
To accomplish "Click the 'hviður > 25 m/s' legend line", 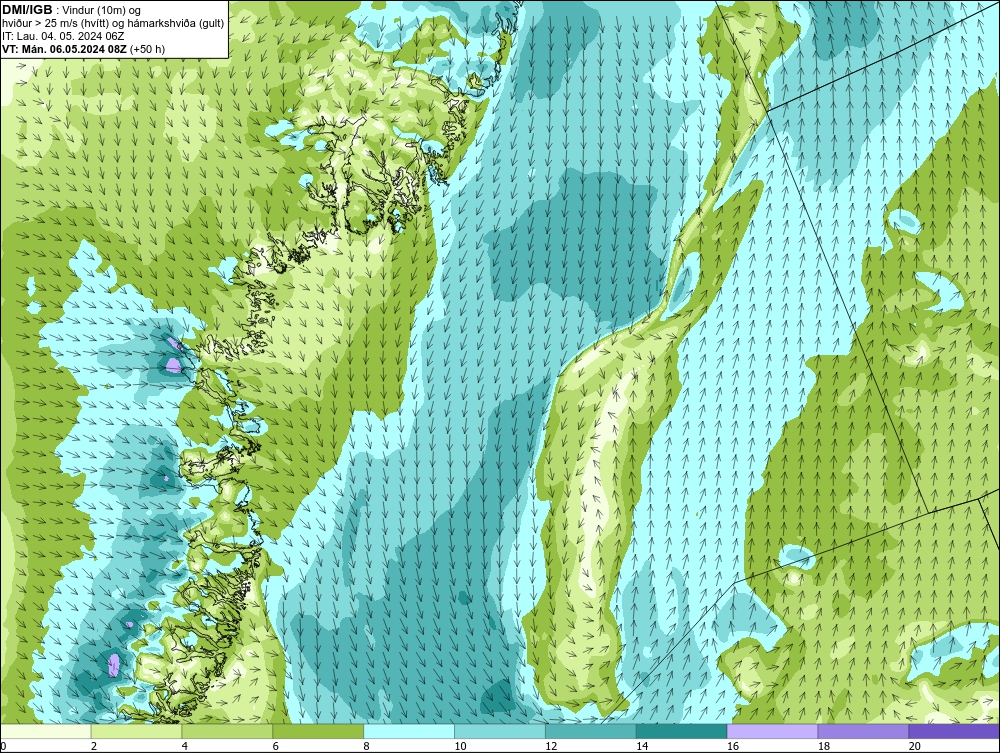I will pyautogui.click(x=111, y=24).
